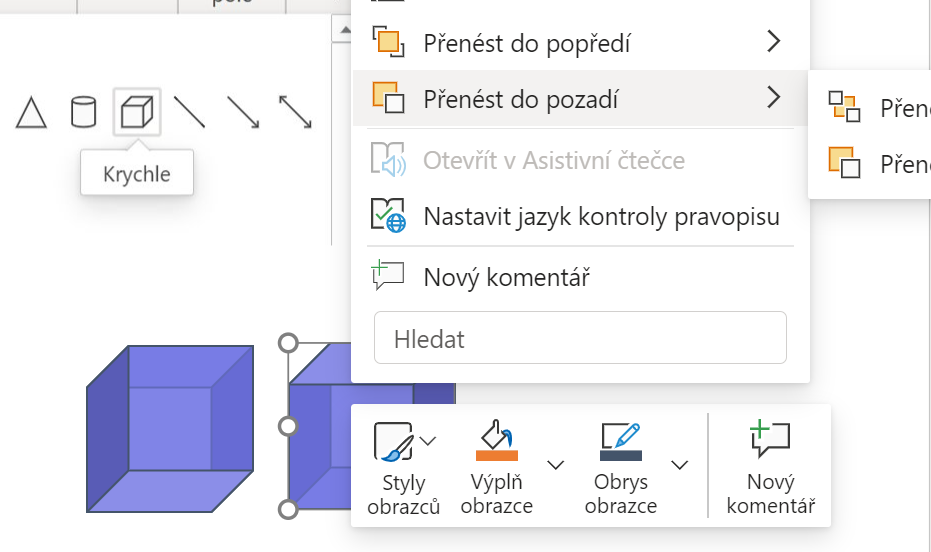Open the Výplň obrazce dropdown arrow
This screenshot has width=931, height=552.
[556, 465]
